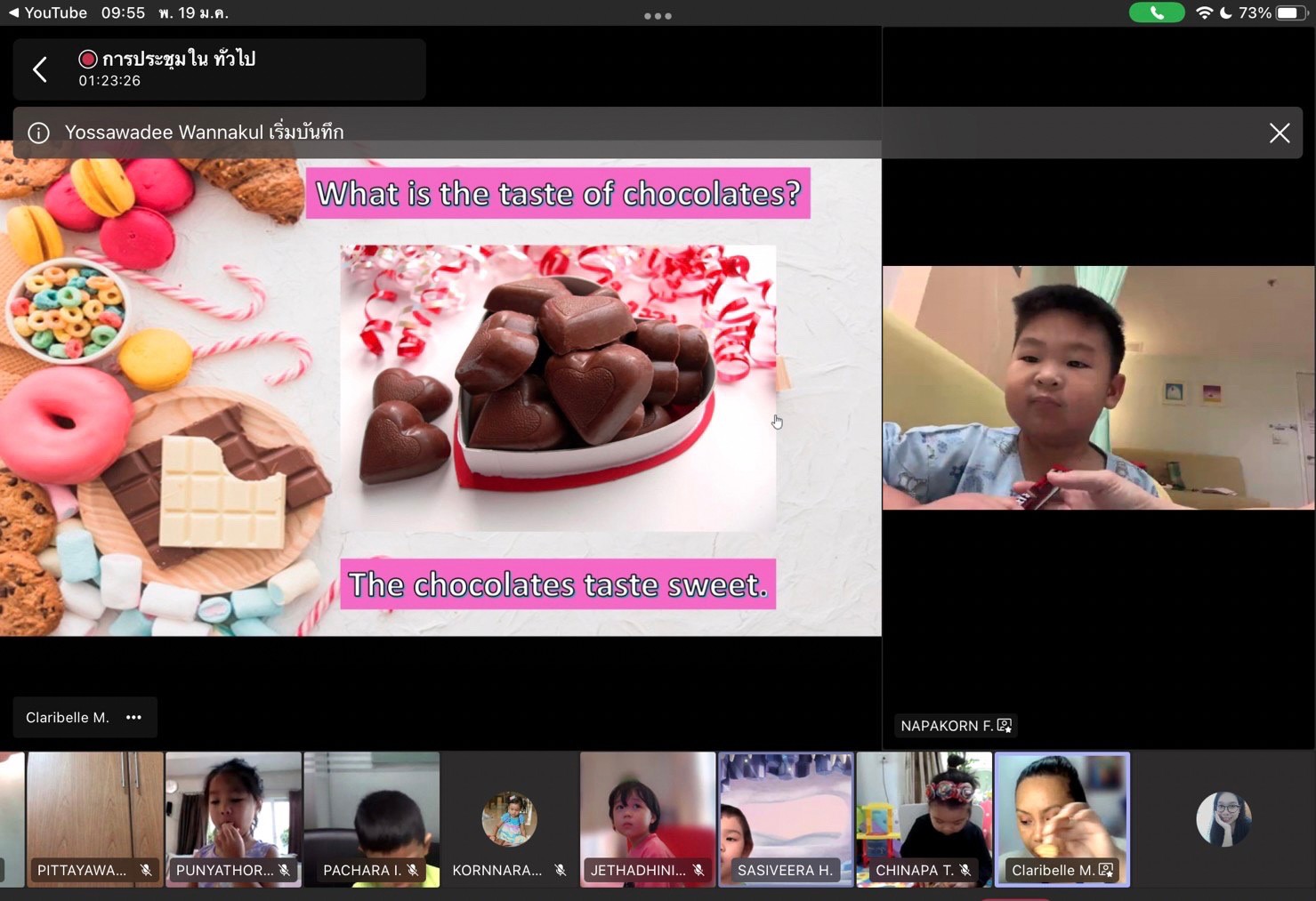The image size is (1316, 901).
Task: Select the SASIVEERA H. participant thumbnail
Action: coord(785,818)
